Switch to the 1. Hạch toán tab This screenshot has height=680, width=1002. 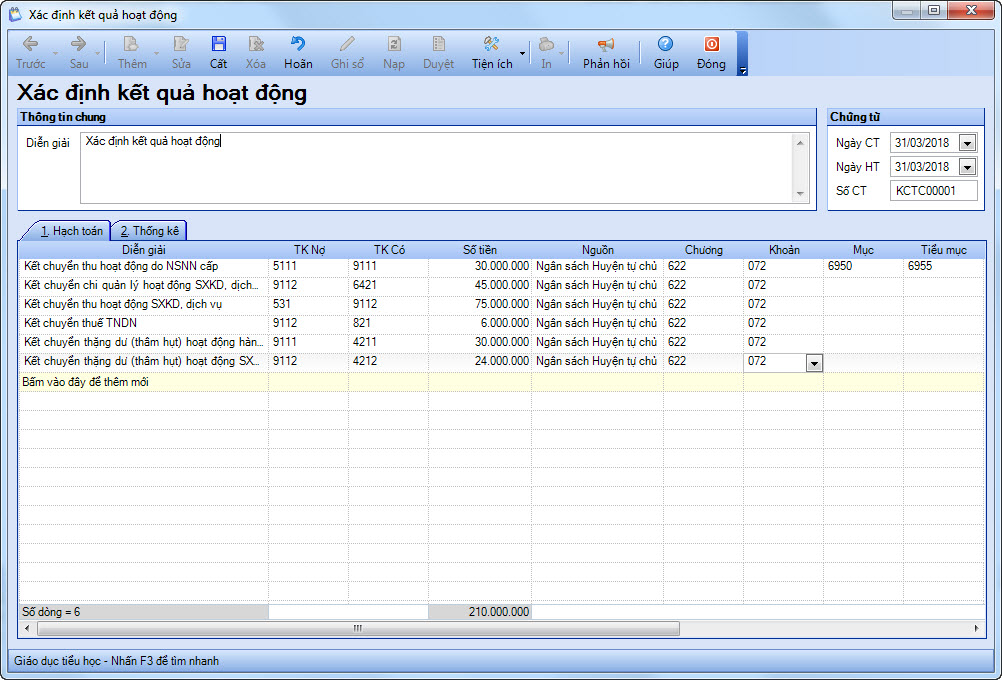(72, 231)
